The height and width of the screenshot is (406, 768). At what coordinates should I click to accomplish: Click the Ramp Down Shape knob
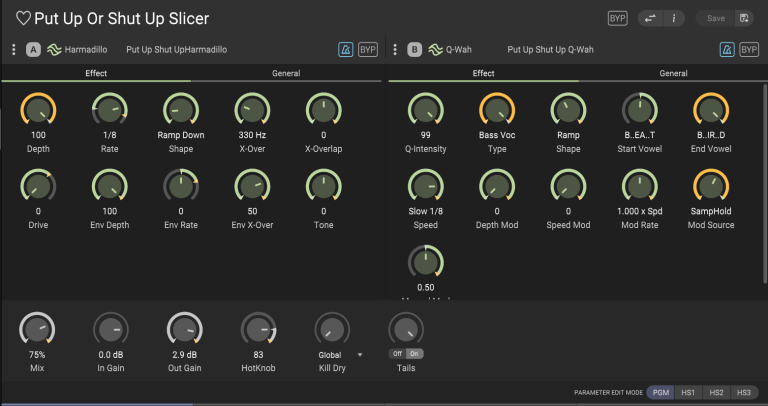[x=181, y=110]
